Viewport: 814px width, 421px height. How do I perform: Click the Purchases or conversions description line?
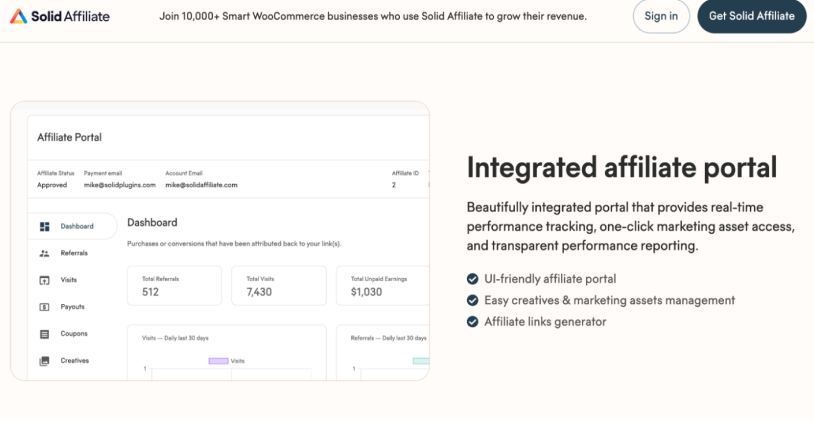(x=234, y=243)
